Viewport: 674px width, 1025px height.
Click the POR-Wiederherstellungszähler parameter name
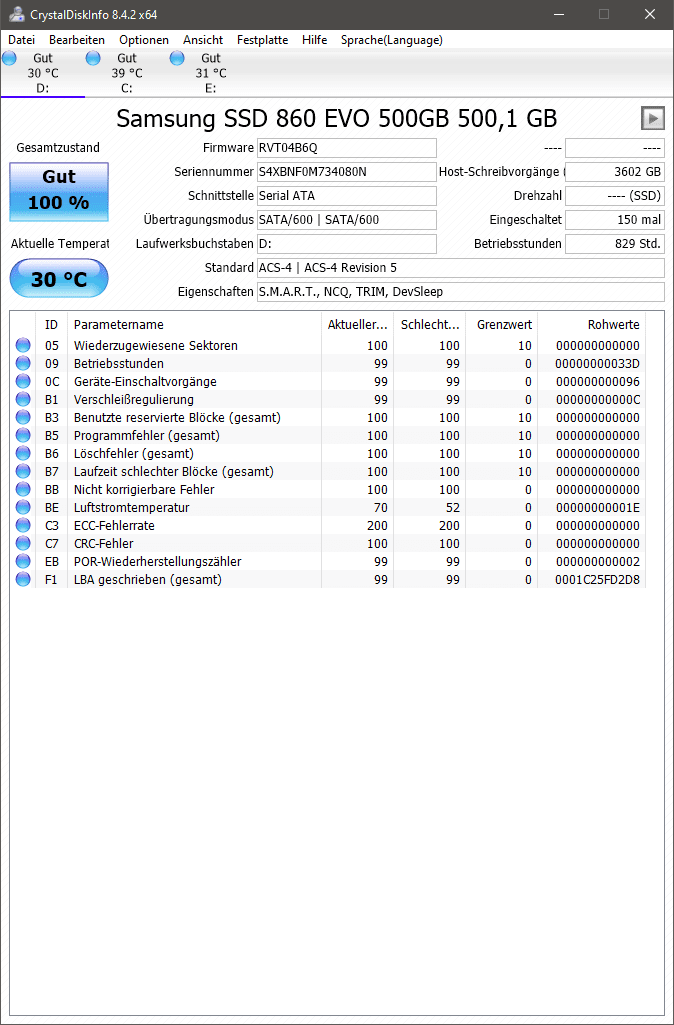click(158, 561)
